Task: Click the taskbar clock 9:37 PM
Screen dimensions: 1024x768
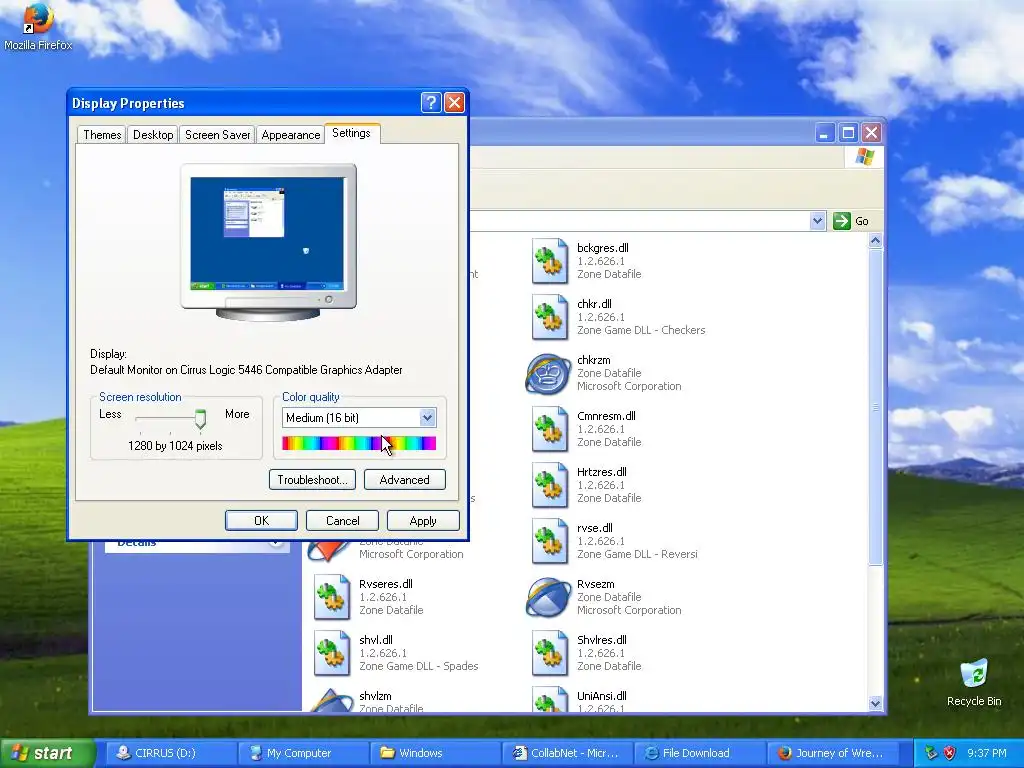Action: pos(986,753)
